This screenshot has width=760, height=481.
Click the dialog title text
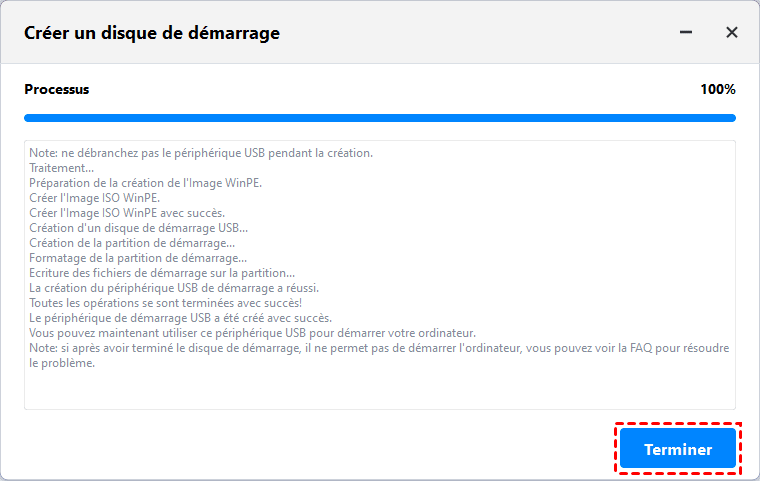click(152, 33)
